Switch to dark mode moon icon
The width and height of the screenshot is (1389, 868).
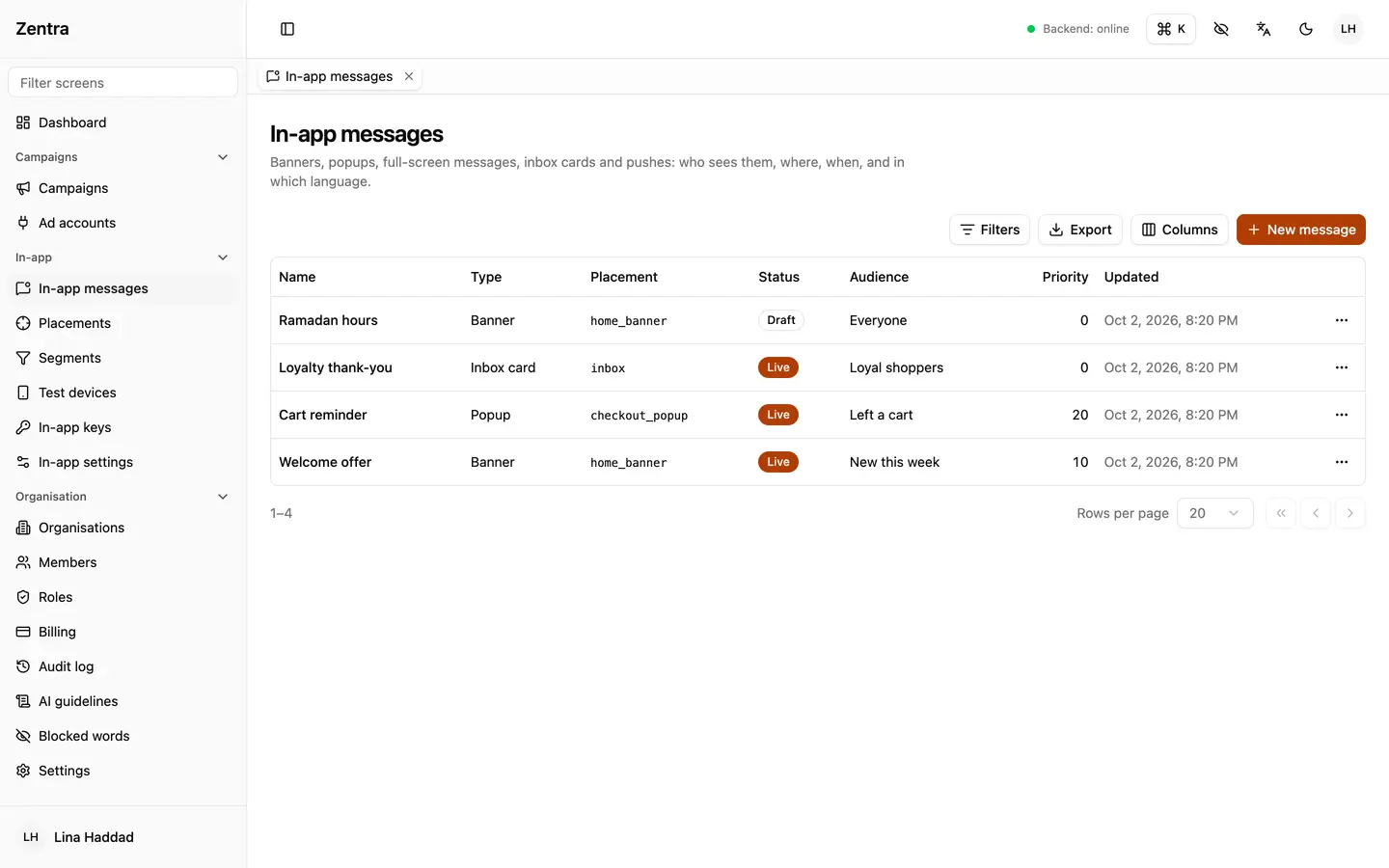(1306, 29)
